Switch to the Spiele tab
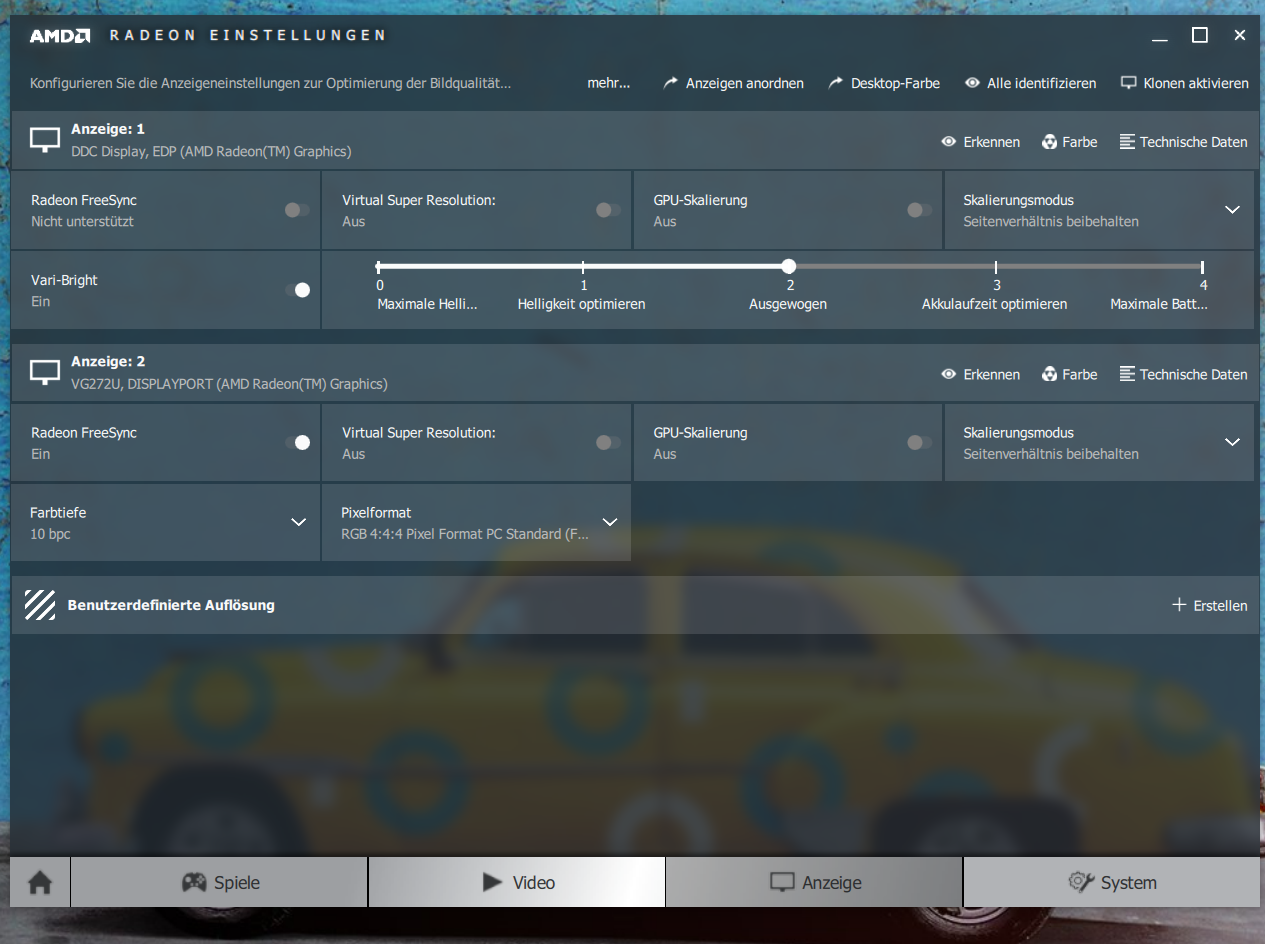Image resolution: width=1268 pixels, height=944 pixels. 219,882
